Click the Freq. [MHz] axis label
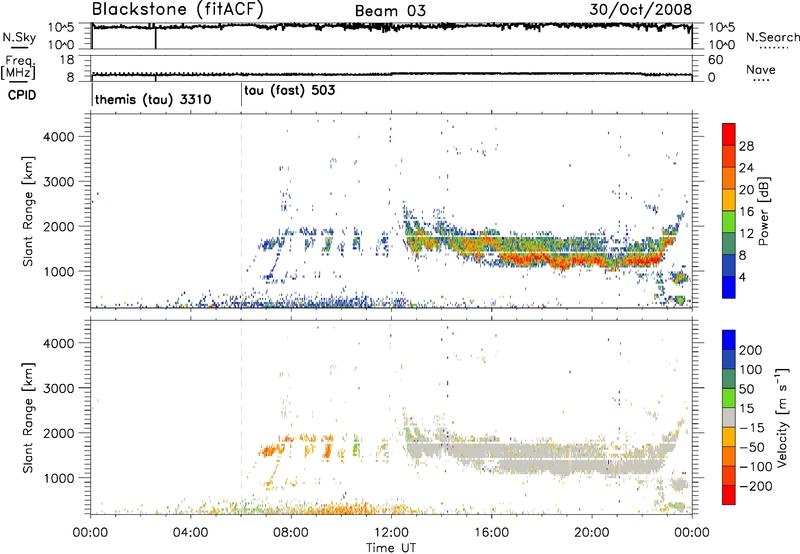 click(x=18, y=67)
